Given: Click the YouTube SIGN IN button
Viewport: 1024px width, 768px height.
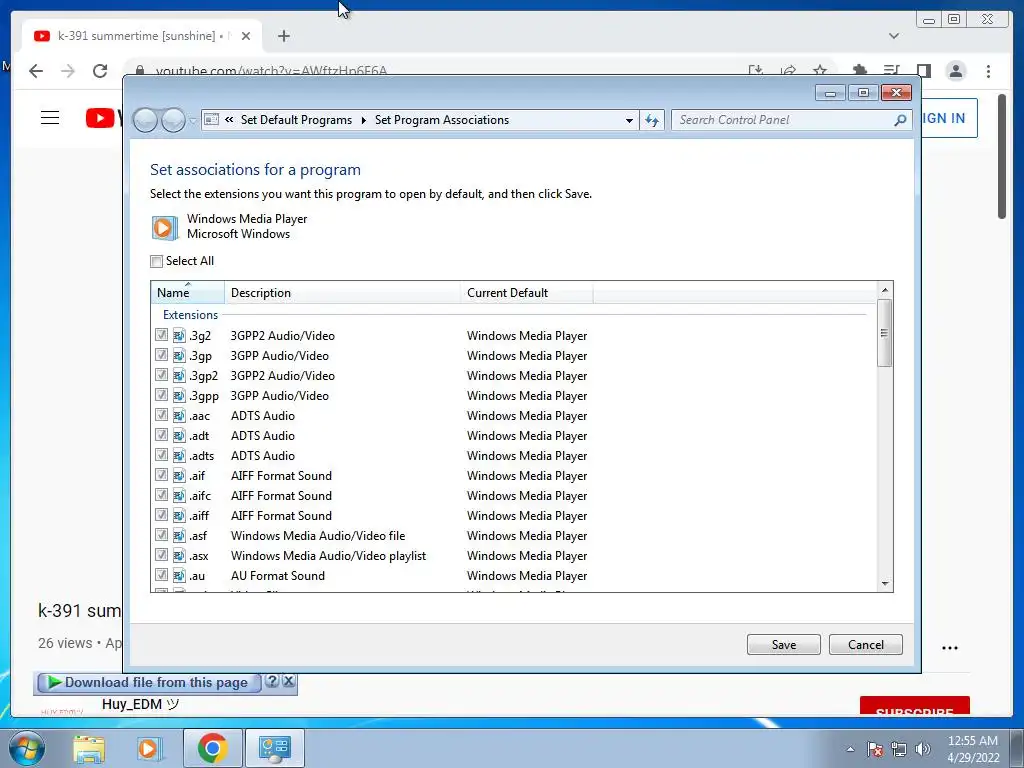Looking at the screenshot, I should point(948,118).
